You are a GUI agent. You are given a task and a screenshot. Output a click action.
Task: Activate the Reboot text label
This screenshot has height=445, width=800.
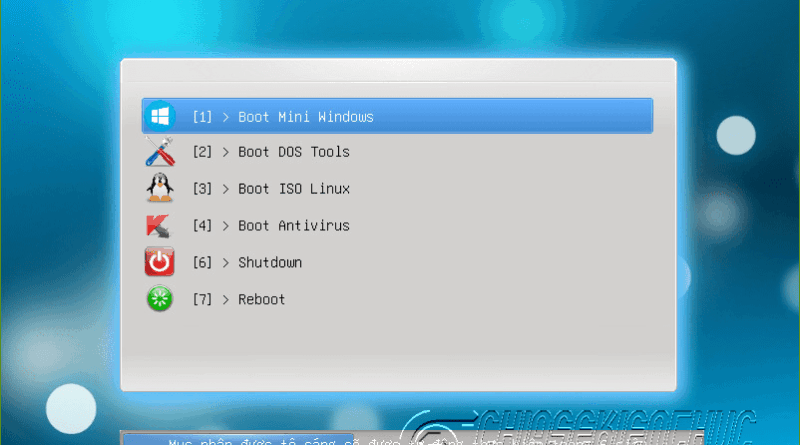261,299
